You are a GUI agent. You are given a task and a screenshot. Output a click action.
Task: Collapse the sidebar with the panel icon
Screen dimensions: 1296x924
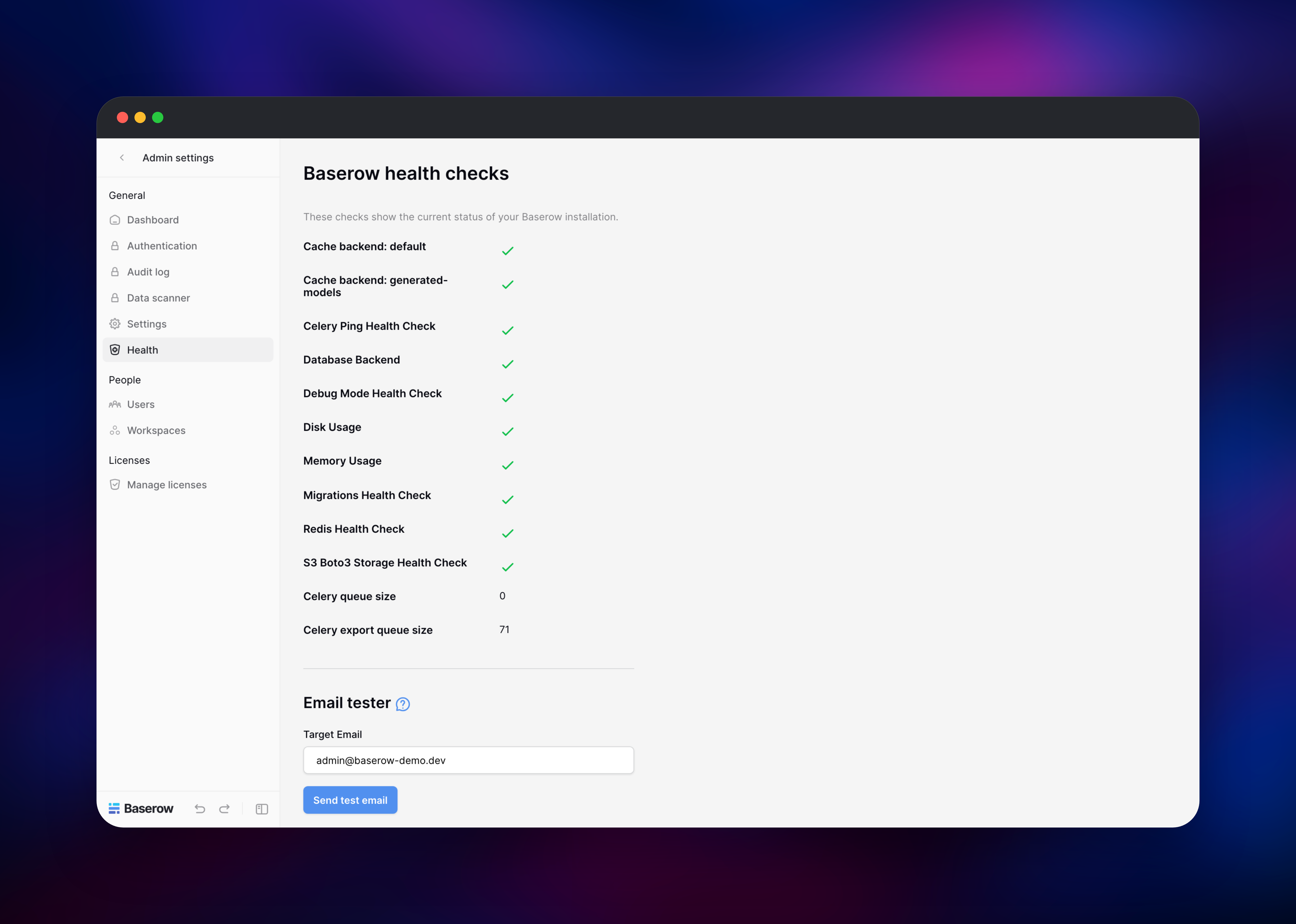(x=262, y=809)
